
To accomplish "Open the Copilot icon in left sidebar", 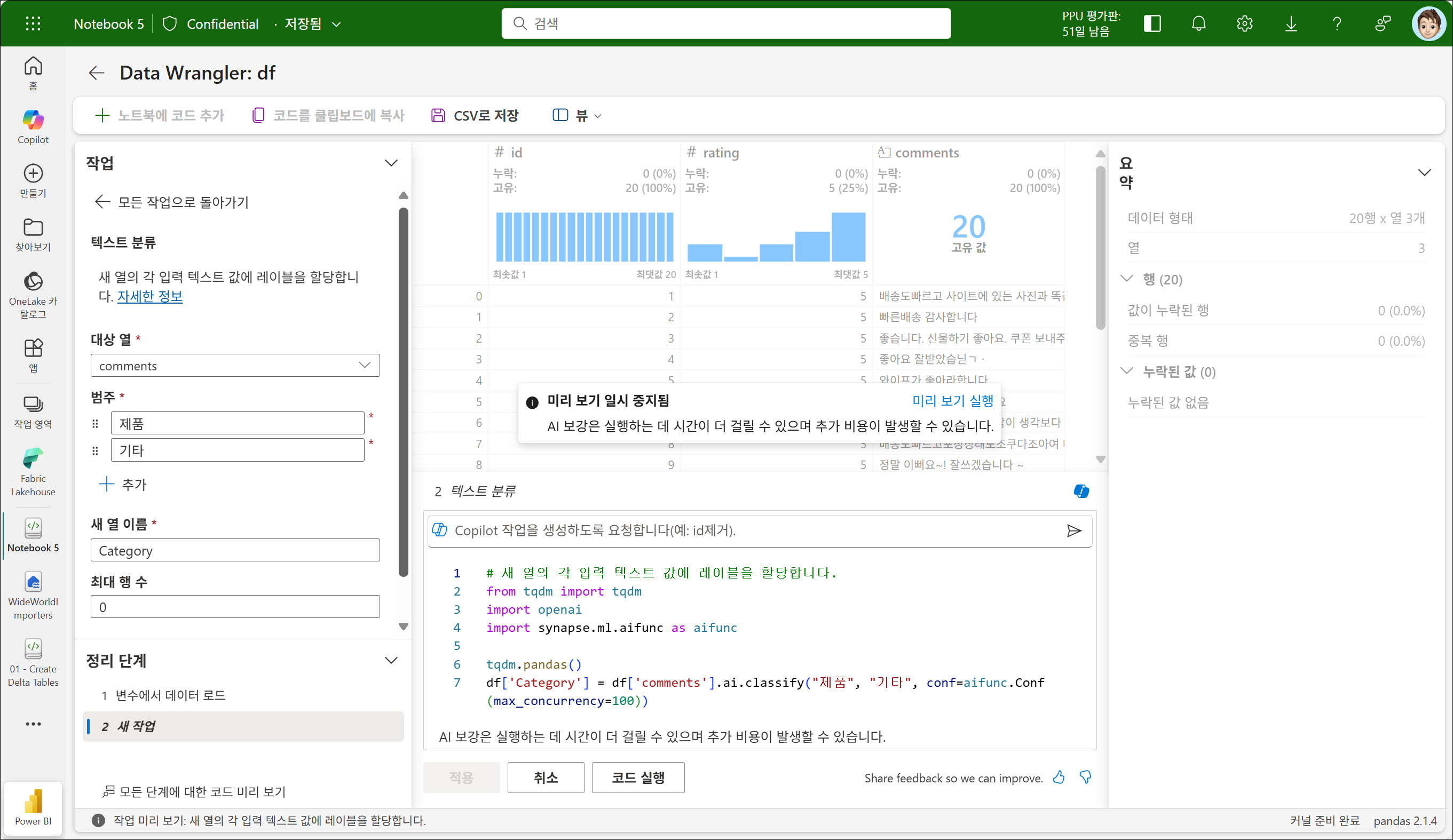I will pos(33,120).
